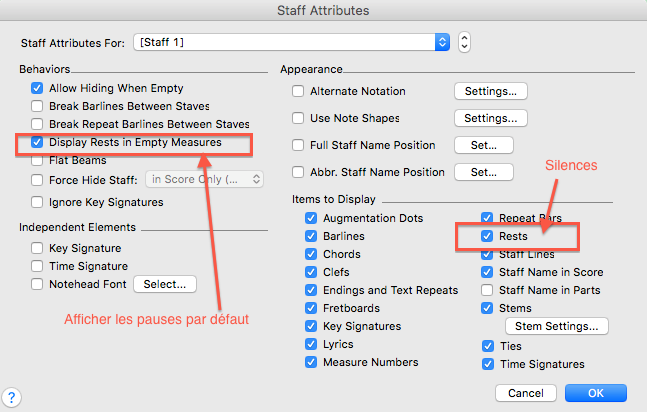Click Select button for Notehead Font
Screen dimensions: 647x412
165,284
